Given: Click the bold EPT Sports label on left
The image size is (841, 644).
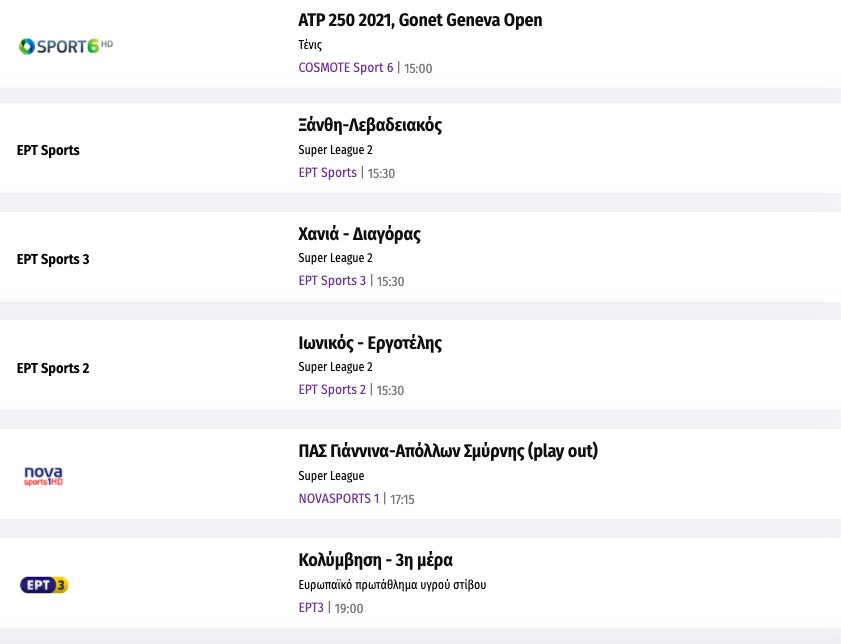Looking at the screenshot, I should 48,151.
